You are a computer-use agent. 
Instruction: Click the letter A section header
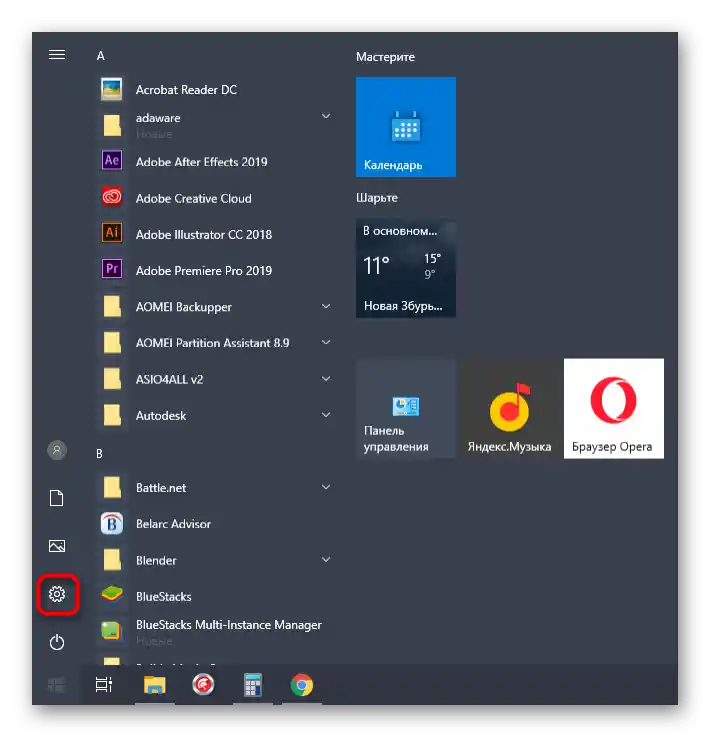[101, 56]
